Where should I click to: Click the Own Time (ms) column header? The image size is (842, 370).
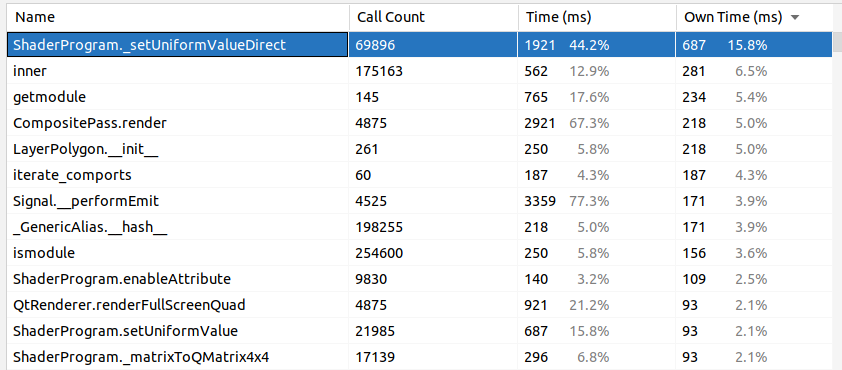pos(754,18)
